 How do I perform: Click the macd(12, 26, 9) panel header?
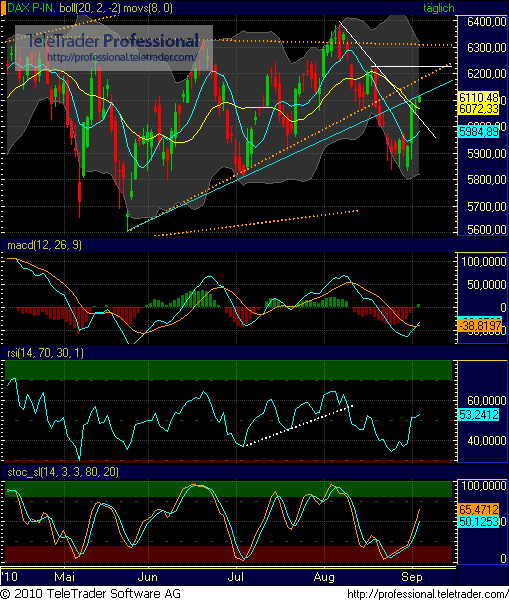[44, 245]
